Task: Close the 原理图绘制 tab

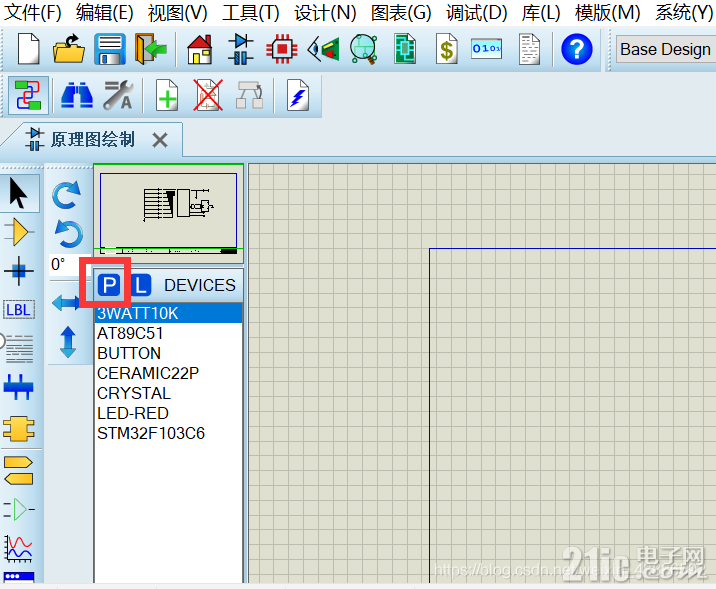Action: (160, 140)
